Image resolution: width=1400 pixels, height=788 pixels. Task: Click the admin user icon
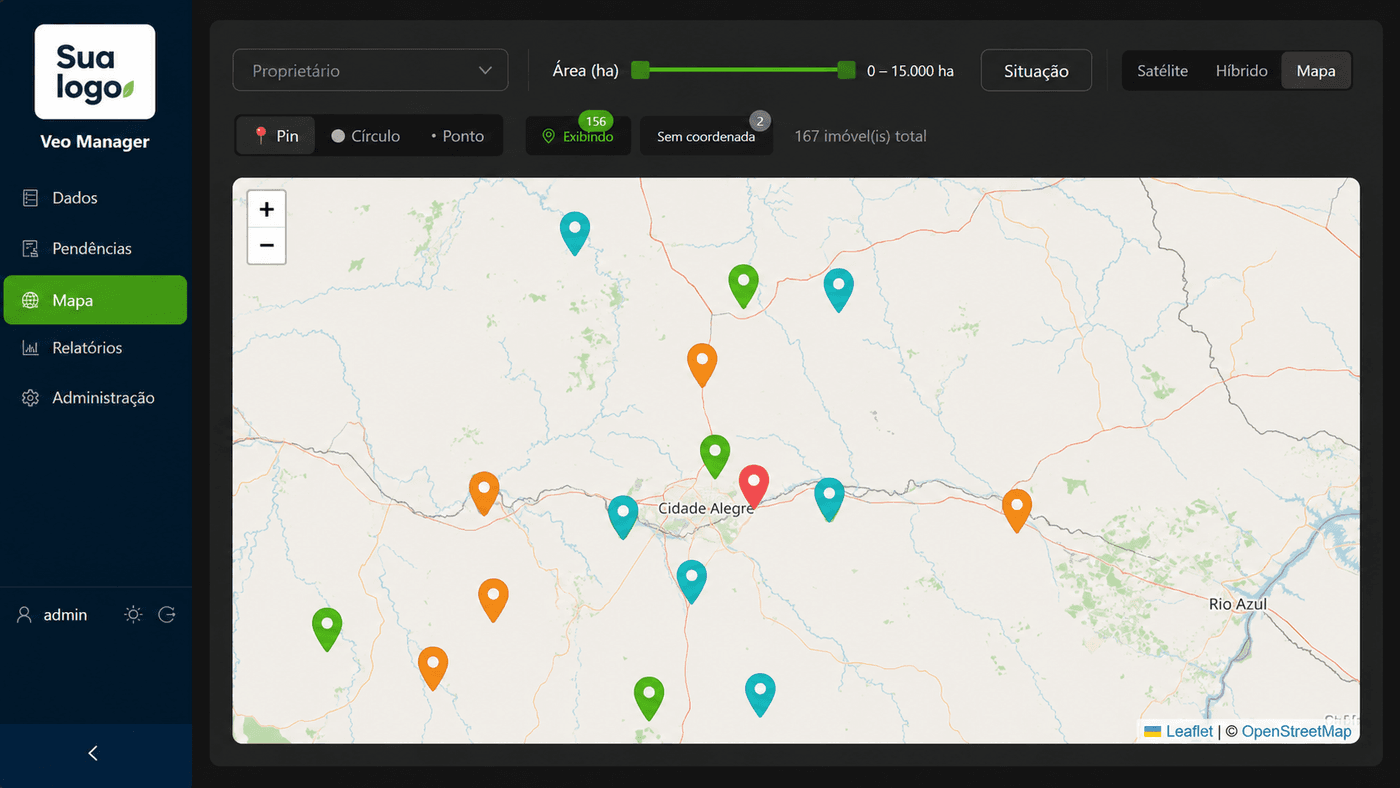pyautogui.click(x=25, y=615)
